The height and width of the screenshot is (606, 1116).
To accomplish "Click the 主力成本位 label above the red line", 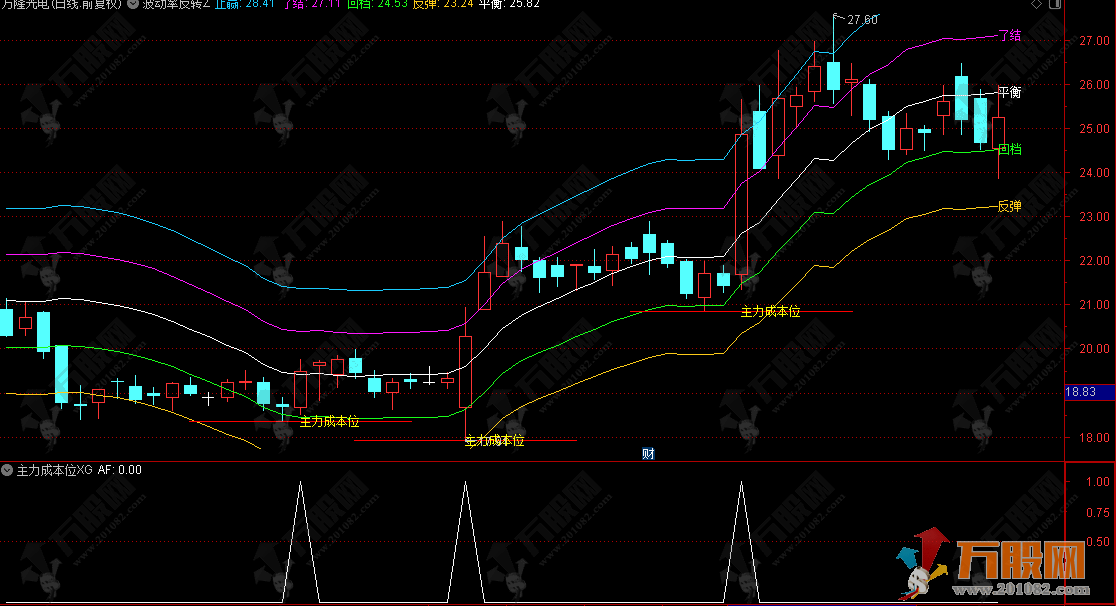I will (x=494, y=440).
